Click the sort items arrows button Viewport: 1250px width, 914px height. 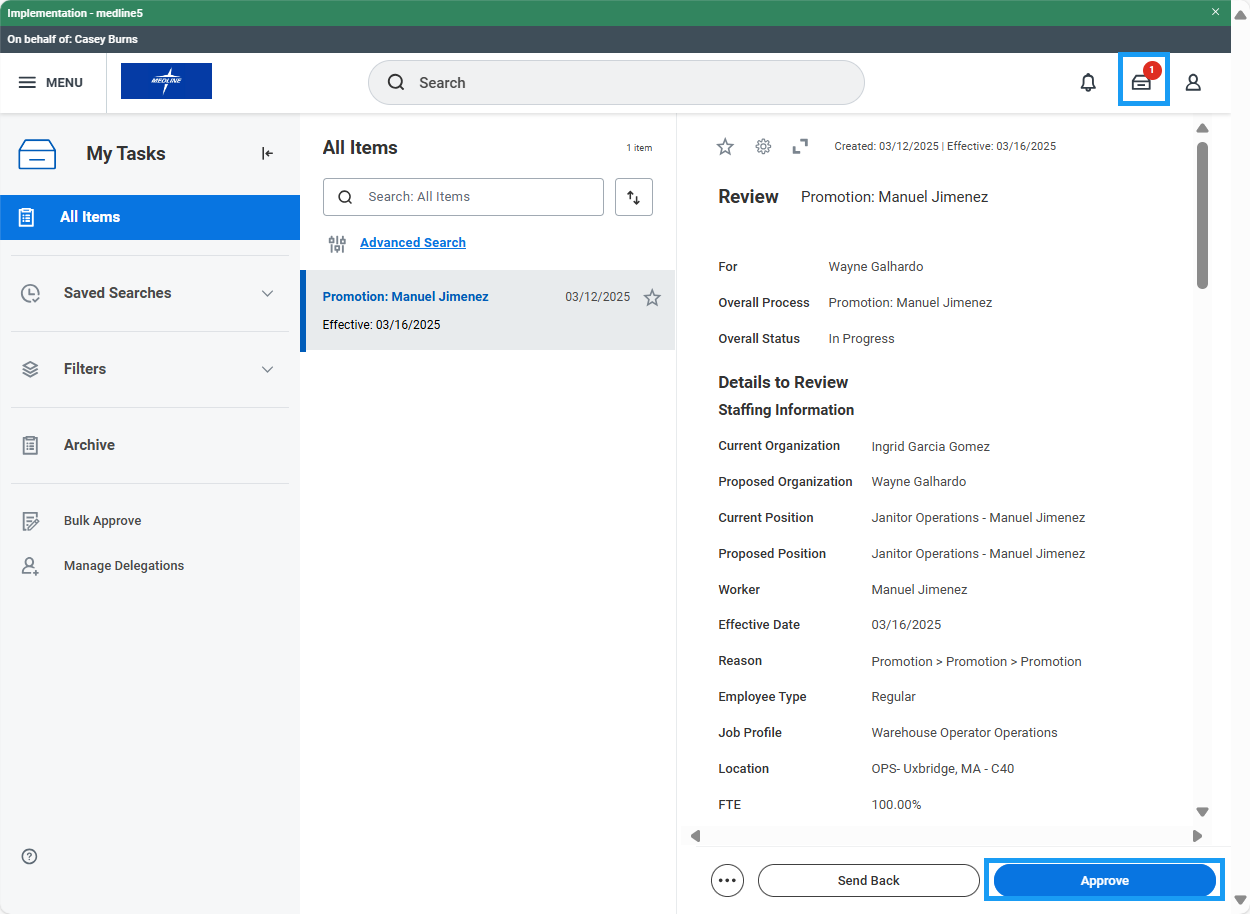pyautogui.click(x=633, y=197)
